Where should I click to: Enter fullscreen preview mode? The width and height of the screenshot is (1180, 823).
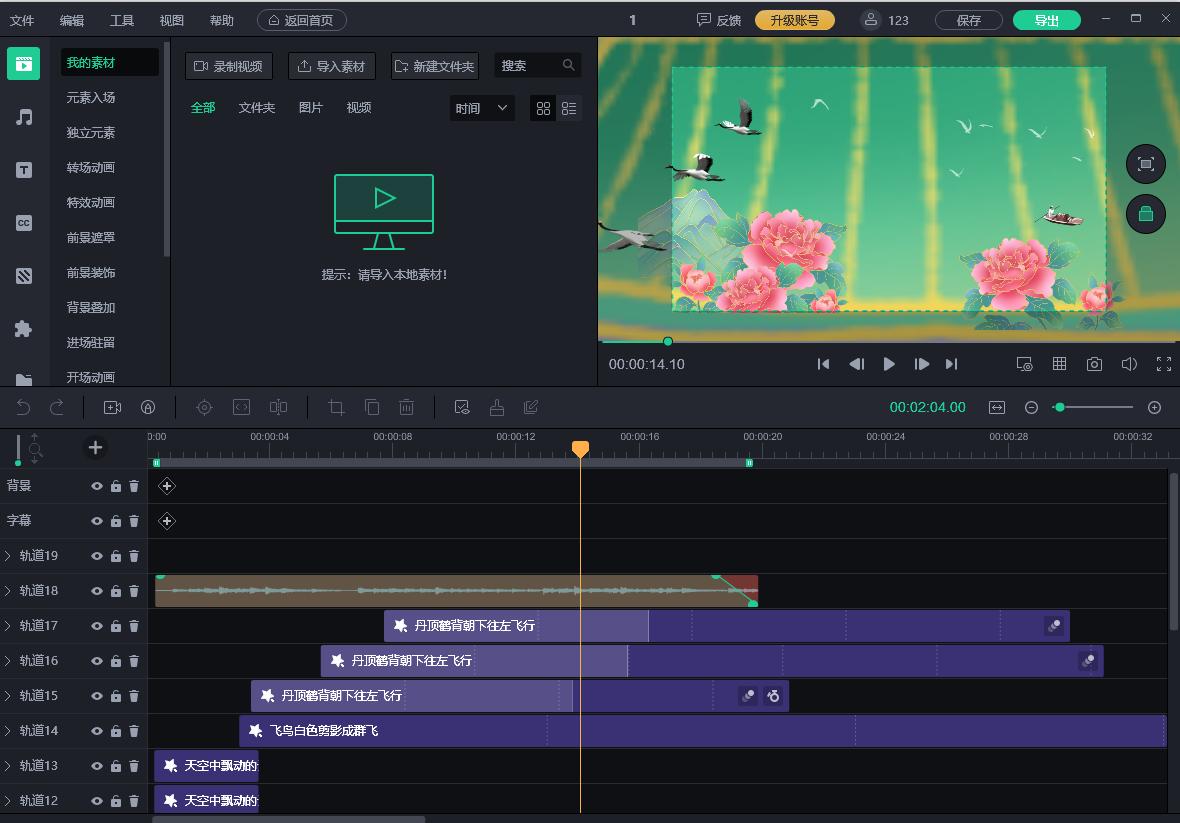1164,364
